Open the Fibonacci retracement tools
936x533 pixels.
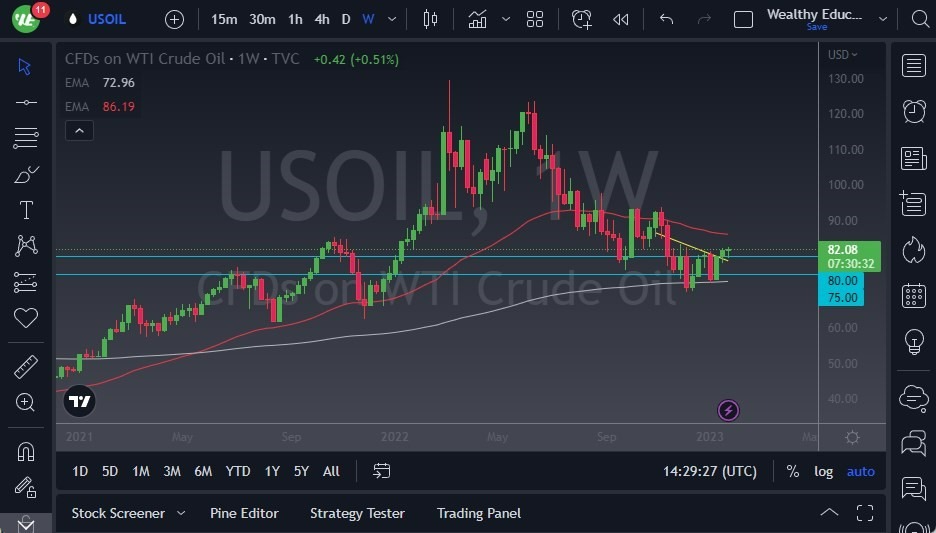[26, 138]
